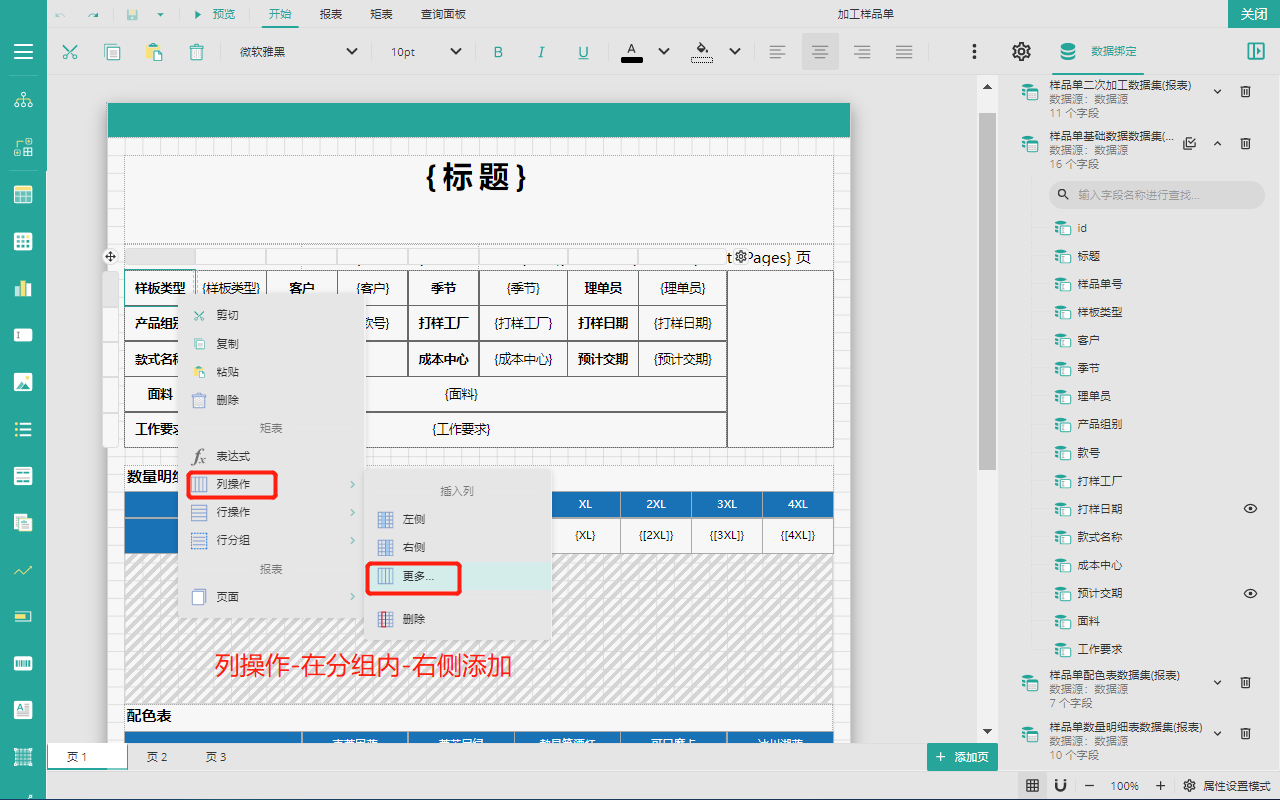Toggle Italic text formatting

(541, 52)
